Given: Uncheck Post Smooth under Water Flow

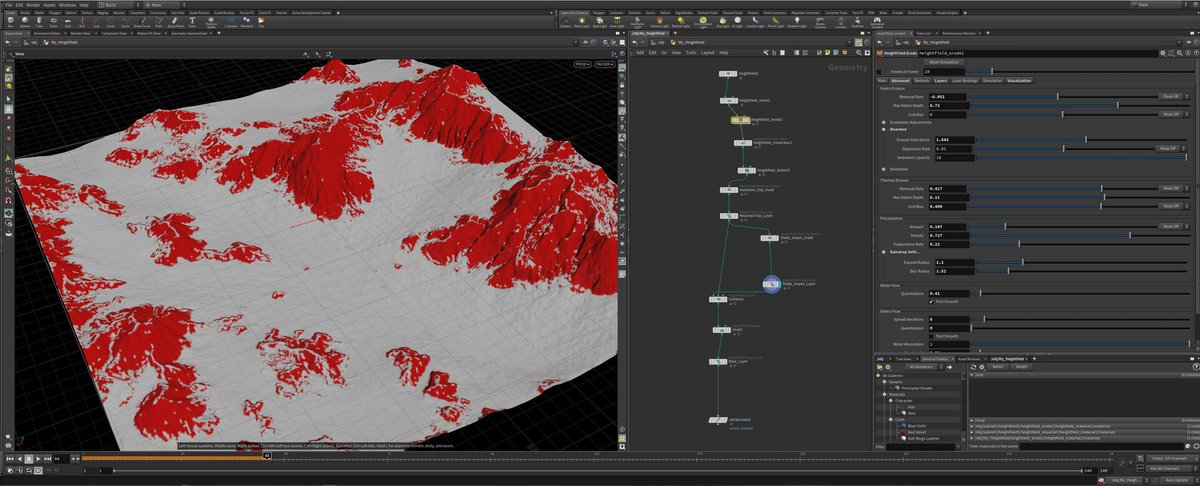Looking at the screenshot, I should 932,301.
